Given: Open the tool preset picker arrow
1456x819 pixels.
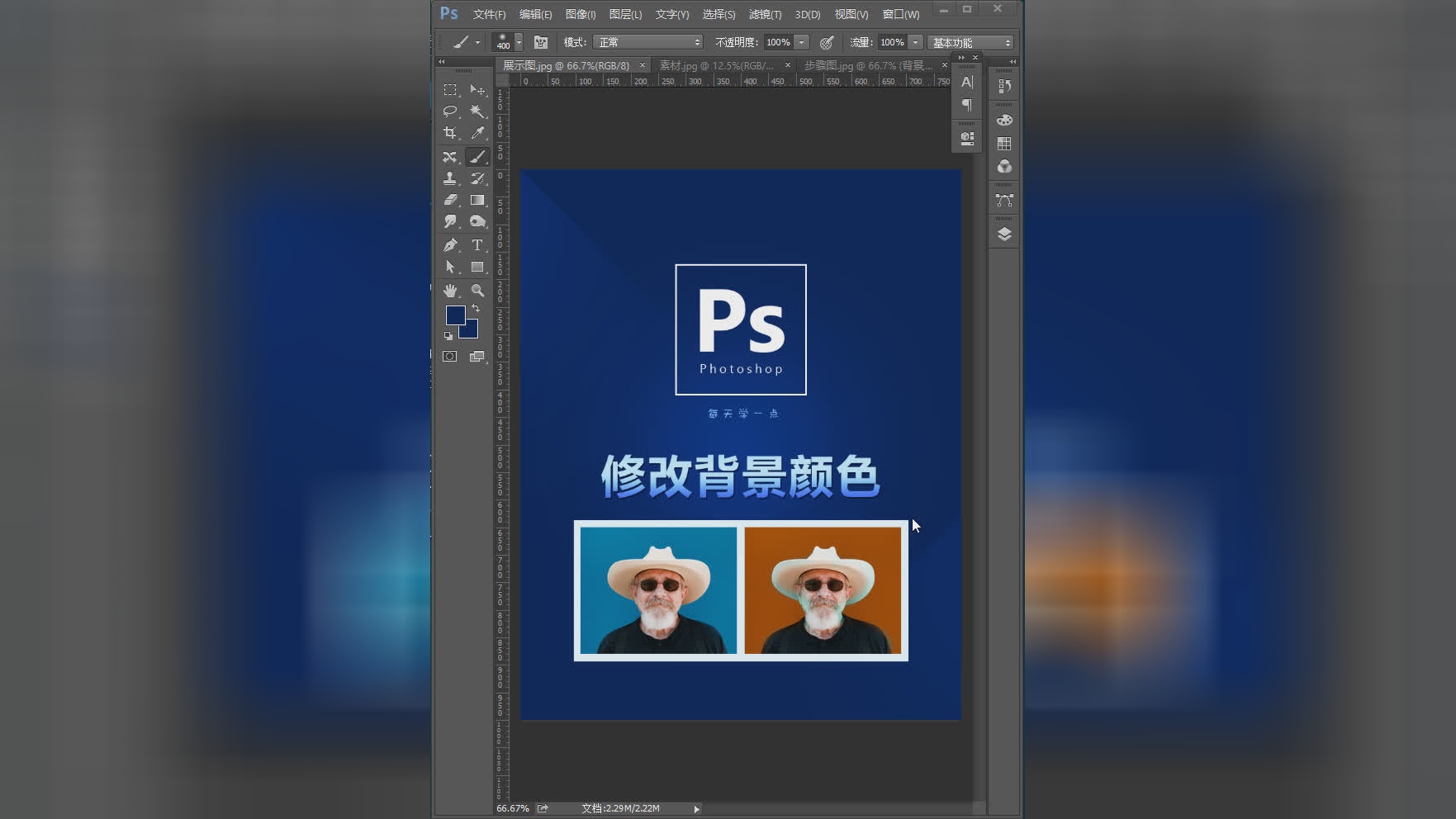Looking at the screenshot, I should 477,42.
